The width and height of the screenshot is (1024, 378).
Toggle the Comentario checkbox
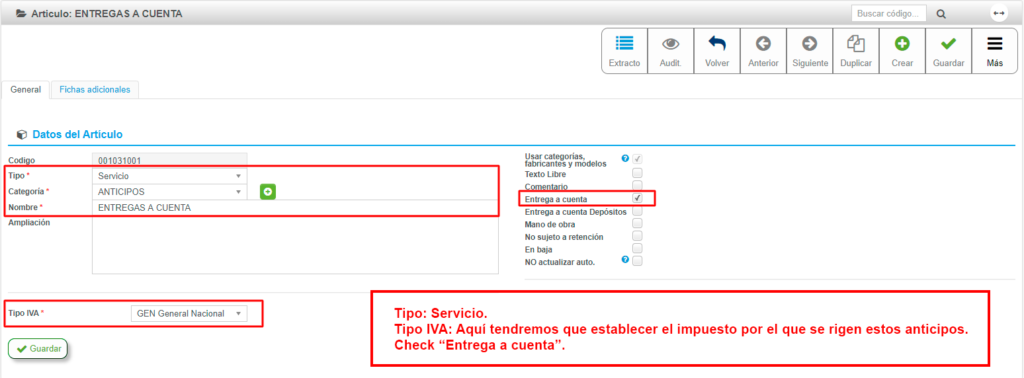click(x=637, y=186)
